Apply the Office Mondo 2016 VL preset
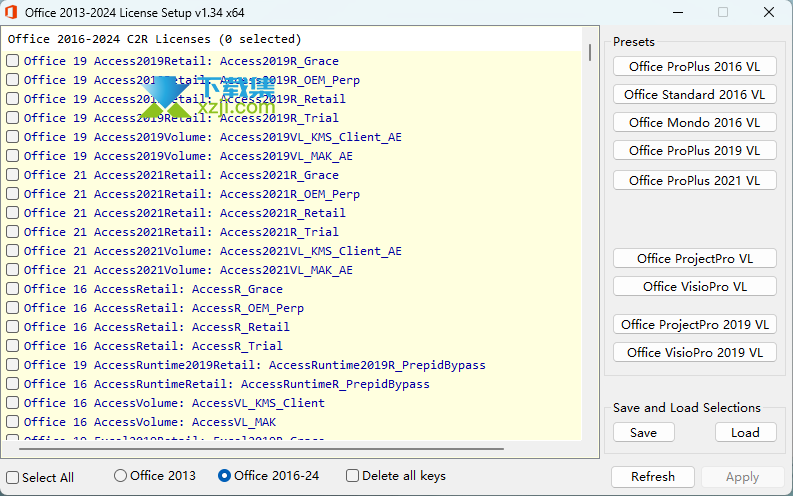Viewport: 793px width, 496px height. [x=694, y=122]
